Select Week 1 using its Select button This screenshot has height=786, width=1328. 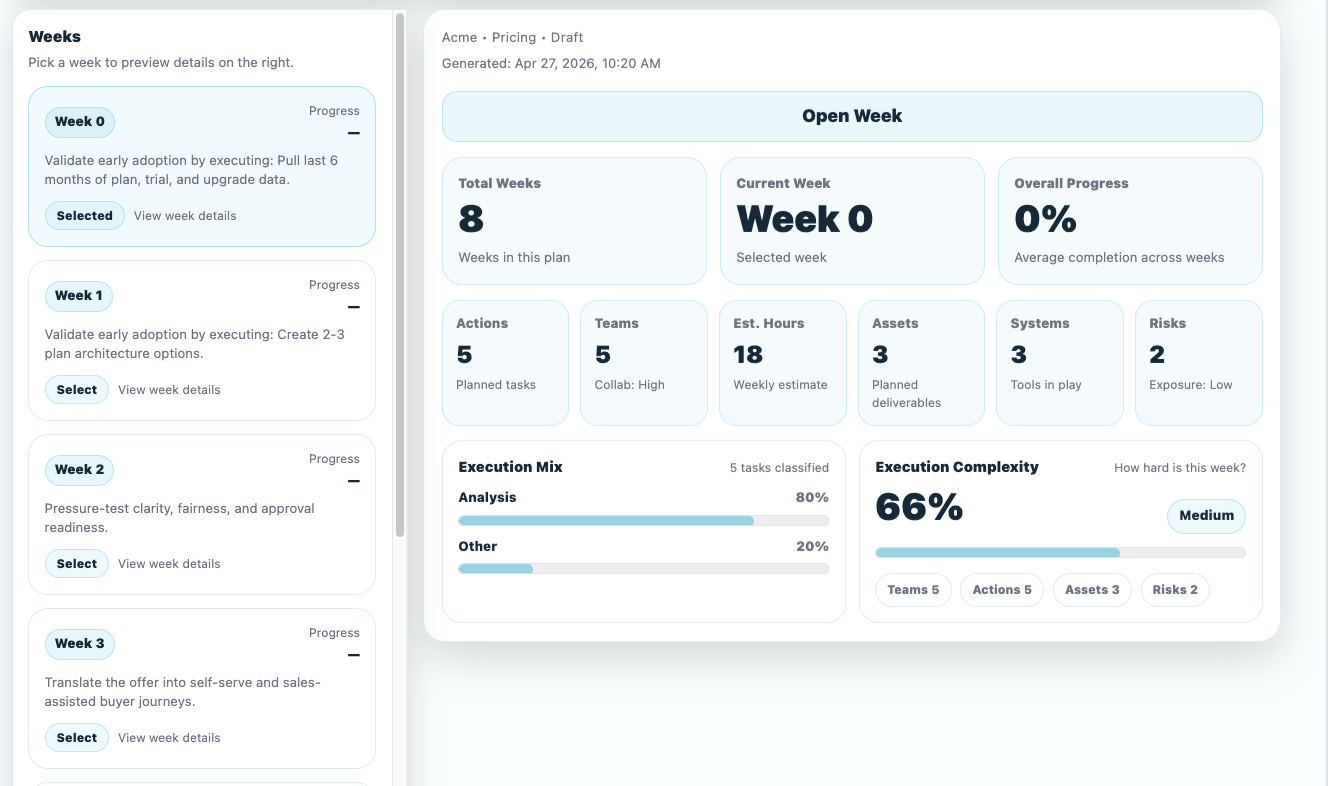pos(77,390)
